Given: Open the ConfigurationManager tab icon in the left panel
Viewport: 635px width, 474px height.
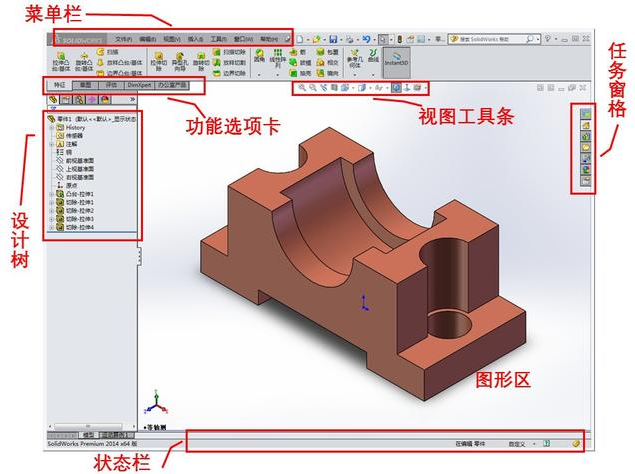Looking at the screenshot, I should 79,100.
